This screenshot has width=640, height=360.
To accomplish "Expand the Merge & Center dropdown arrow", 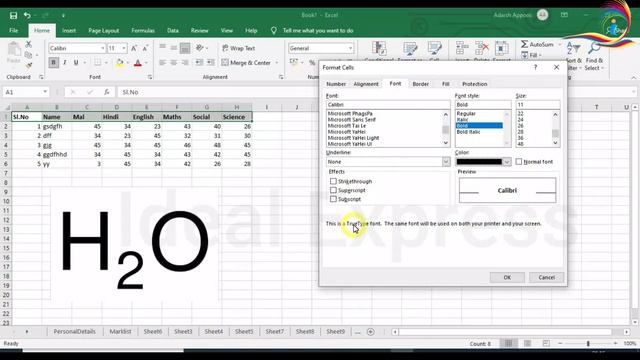I will tap(277, 62).
